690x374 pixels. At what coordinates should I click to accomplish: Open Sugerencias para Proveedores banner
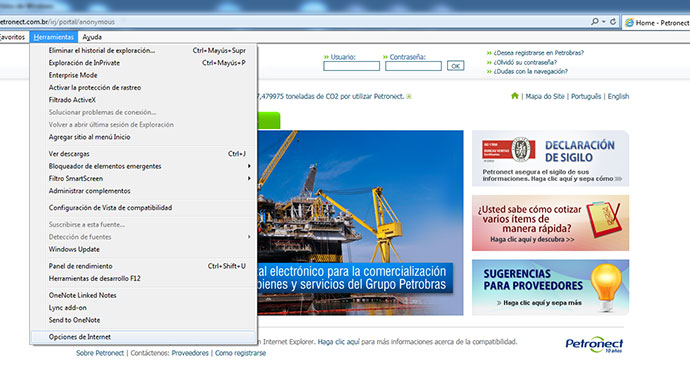(x=551, y=287)
